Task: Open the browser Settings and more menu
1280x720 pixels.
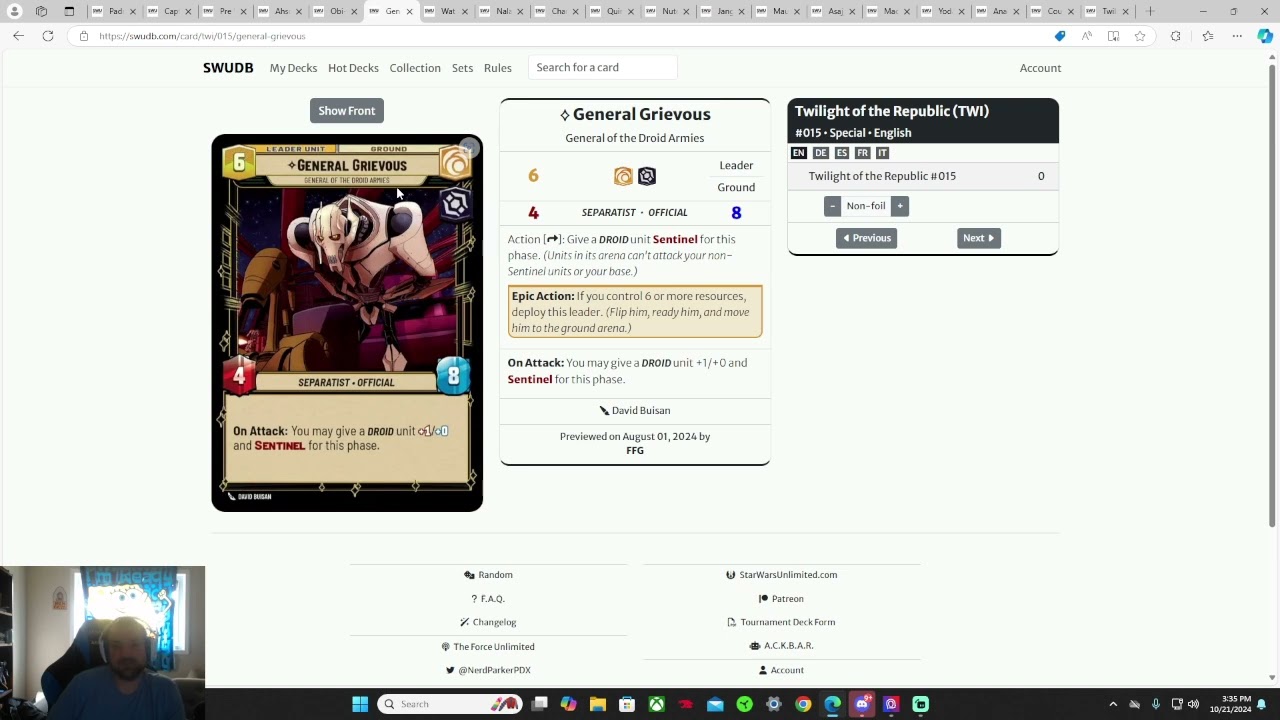Action: click(x=1237, y=36)
